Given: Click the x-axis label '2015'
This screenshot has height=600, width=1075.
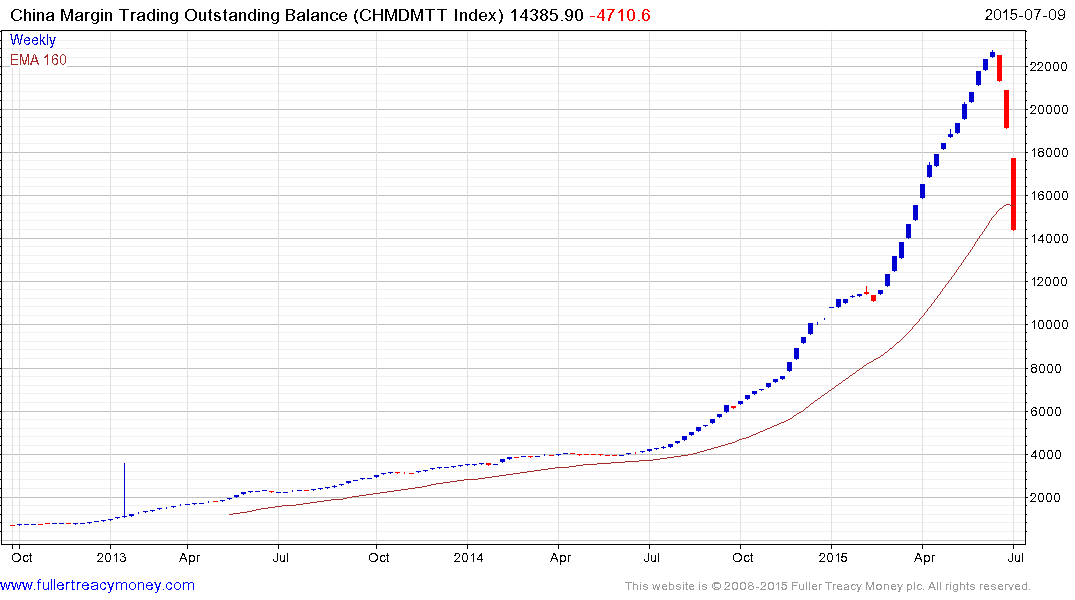Looking at the screenshot, I should [832, 557].
